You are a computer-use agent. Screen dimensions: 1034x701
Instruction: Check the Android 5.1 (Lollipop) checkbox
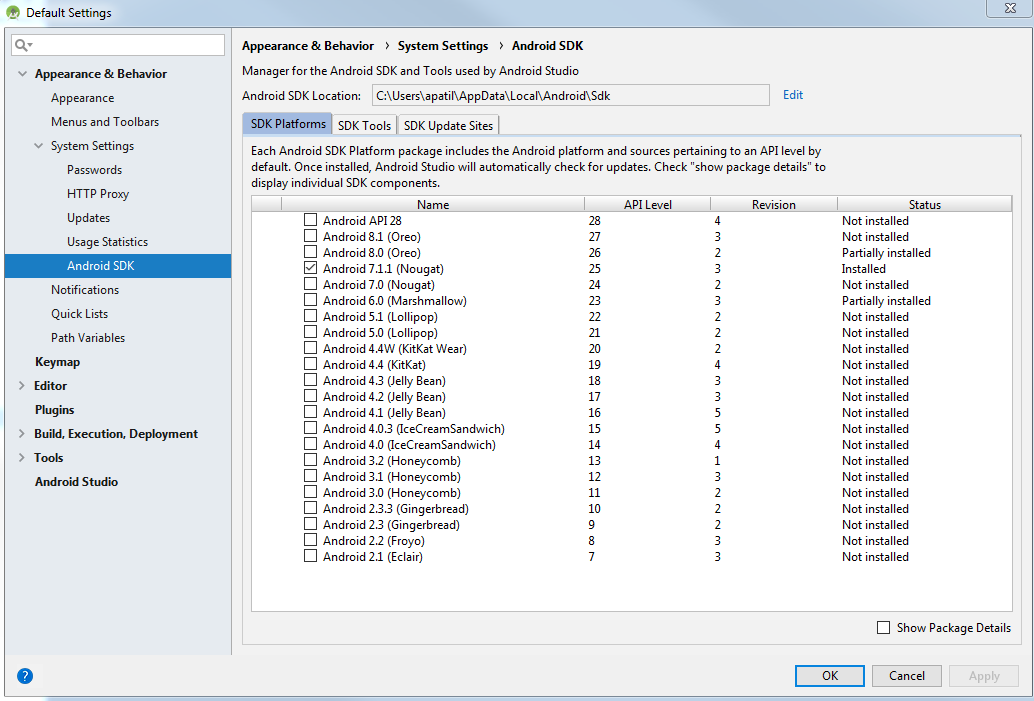pos(310,315)
